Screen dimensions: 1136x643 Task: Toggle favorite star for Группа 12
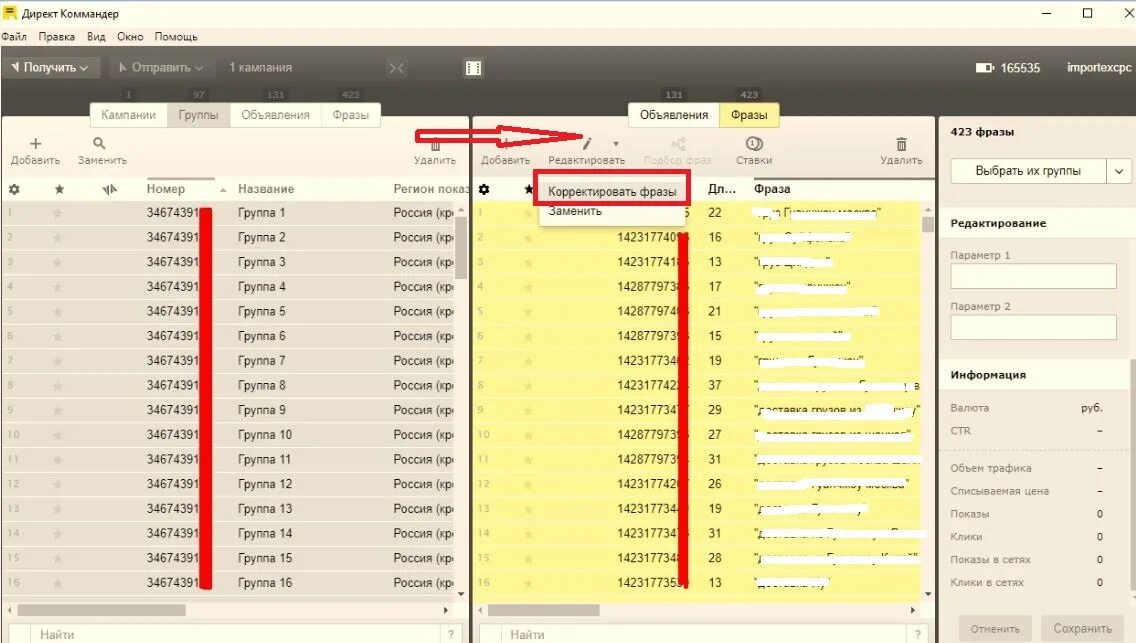[57, 484]
